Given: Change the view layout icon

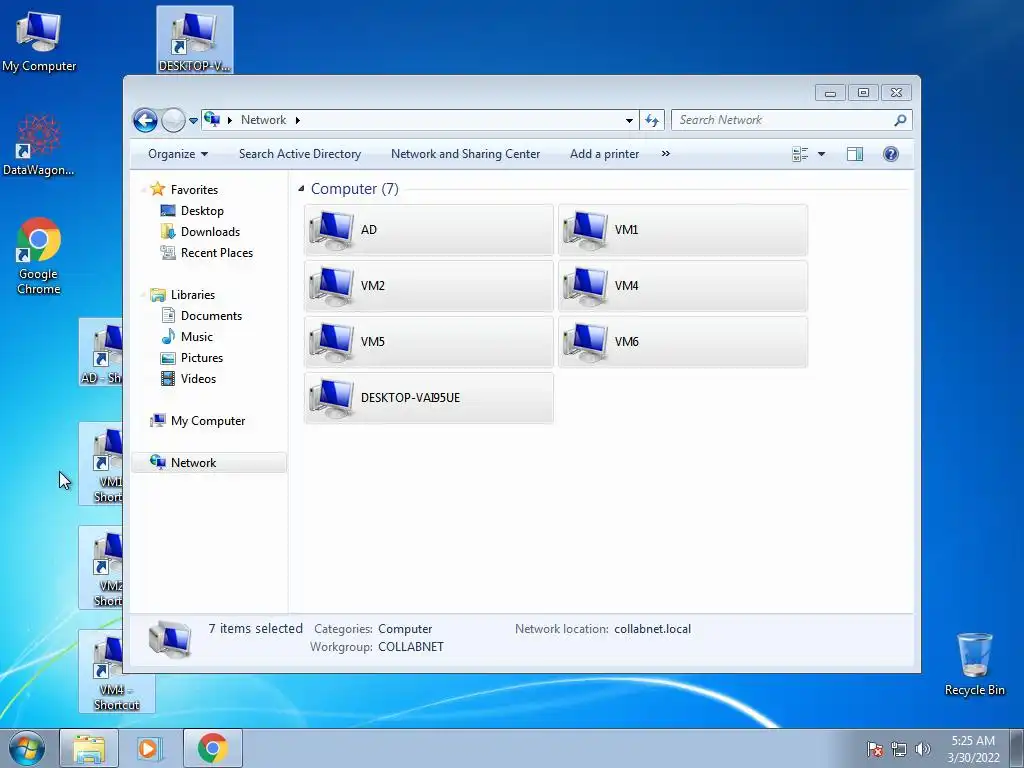Looking at the screenshot, I should pos(800,154).
